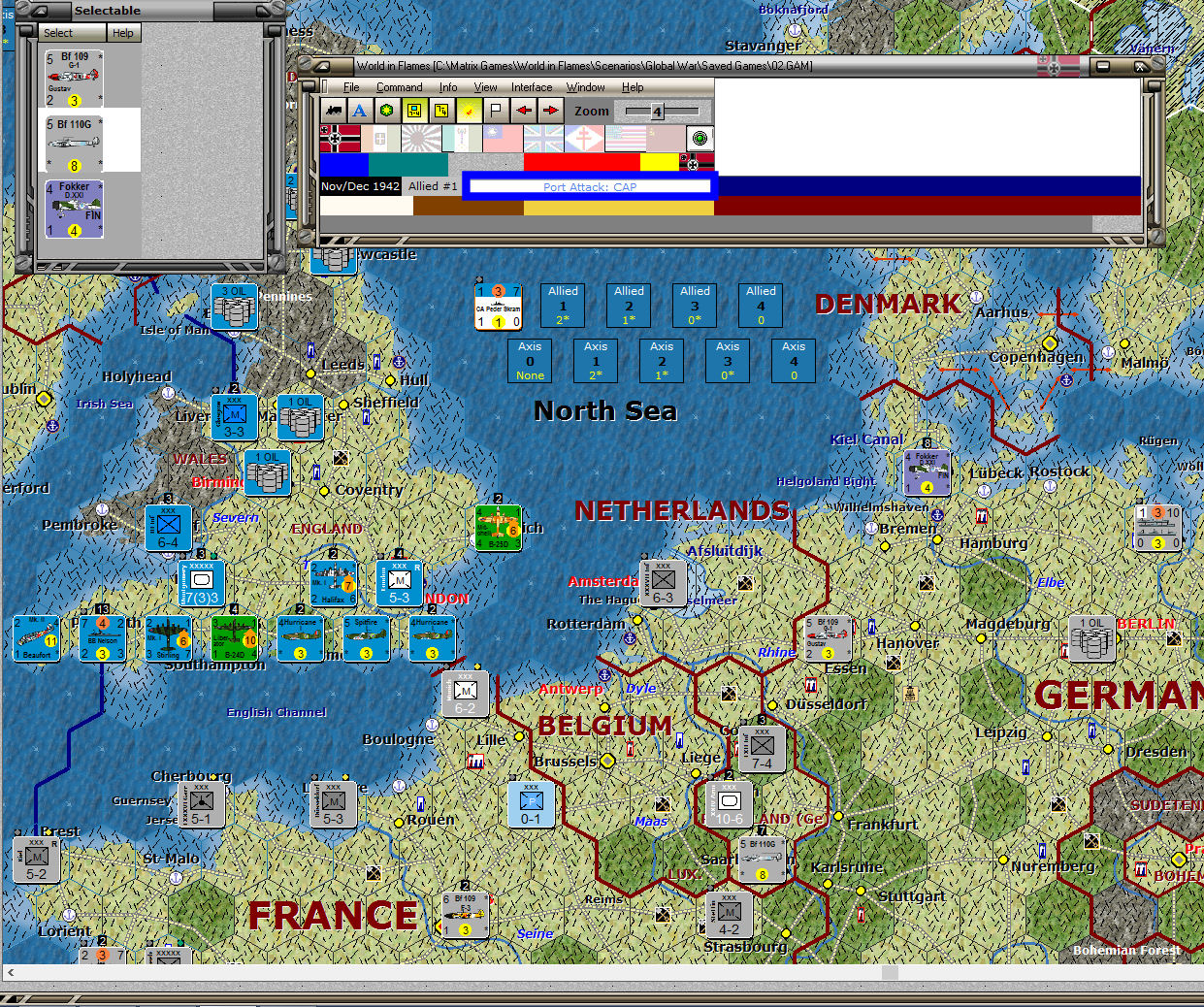Open the Command menu
Viewport: 1204px width, 1007px height.
point(399,87)
